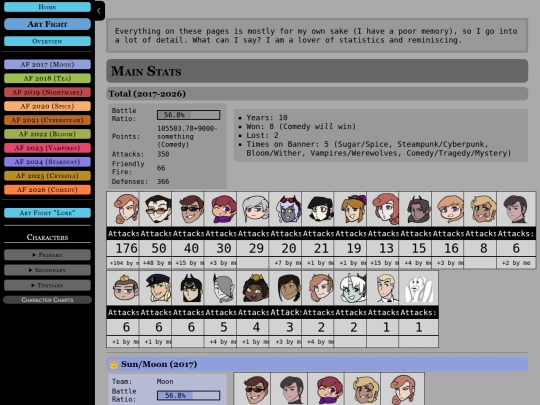Open AF 2023 (Vampires) page
Screen dimensions: 540x405
[48, 148]
